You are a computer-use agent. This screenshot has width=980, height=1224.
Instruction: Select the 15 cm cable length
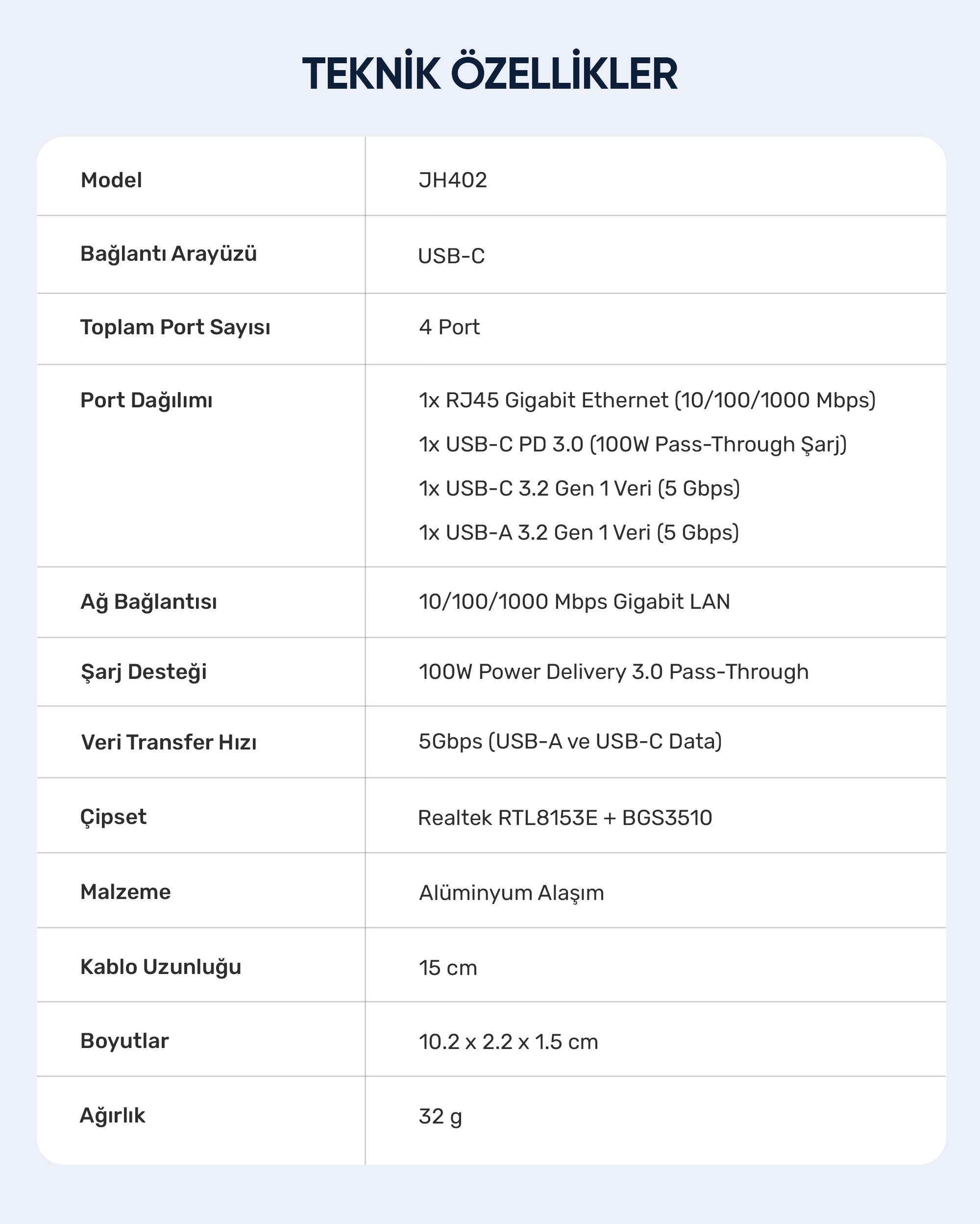click(448, 968)
